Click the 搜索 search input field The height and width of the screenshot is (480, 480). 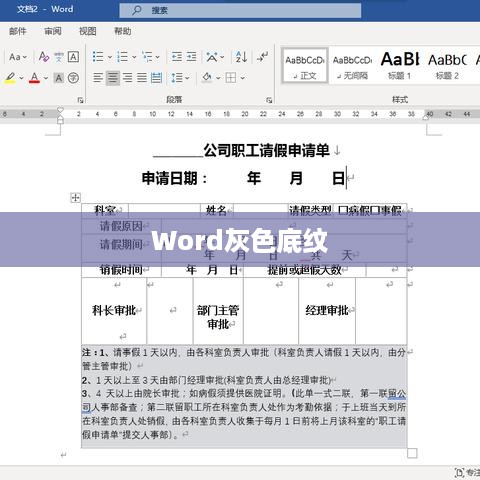(240, 10)
